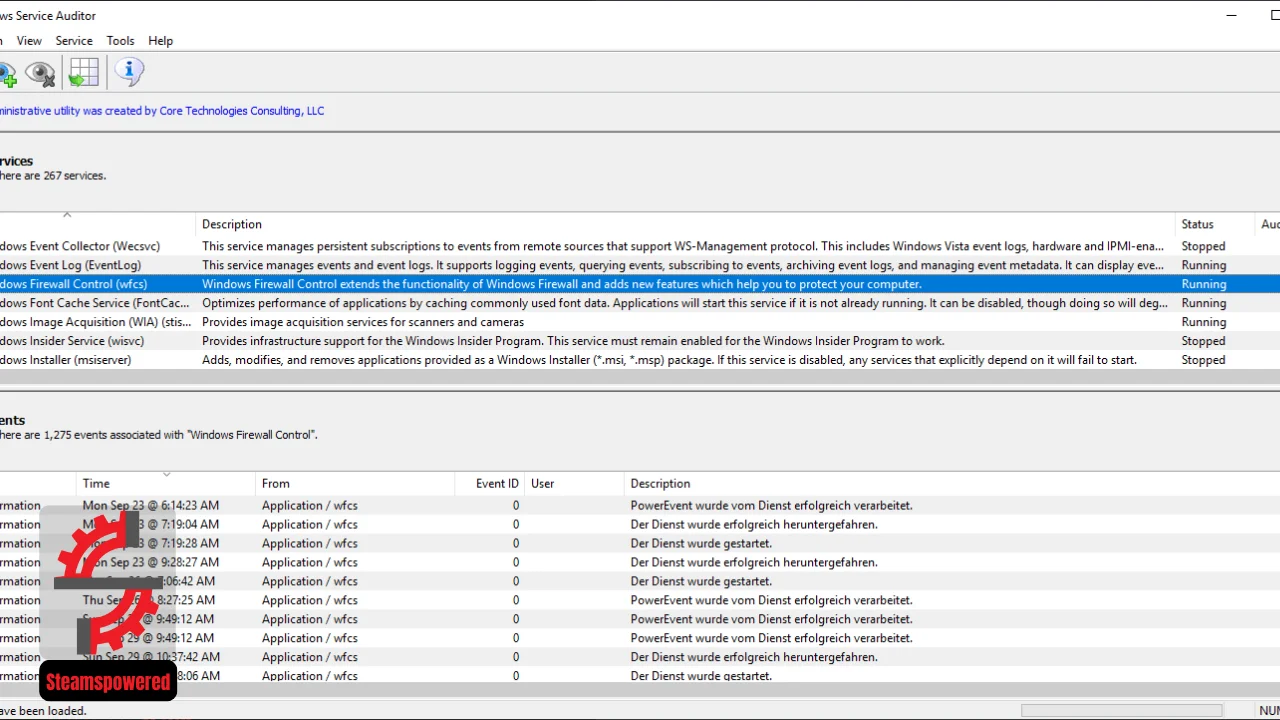1280x720 pixels.
Task: Open the Help menu
Action: click(160, 41)
